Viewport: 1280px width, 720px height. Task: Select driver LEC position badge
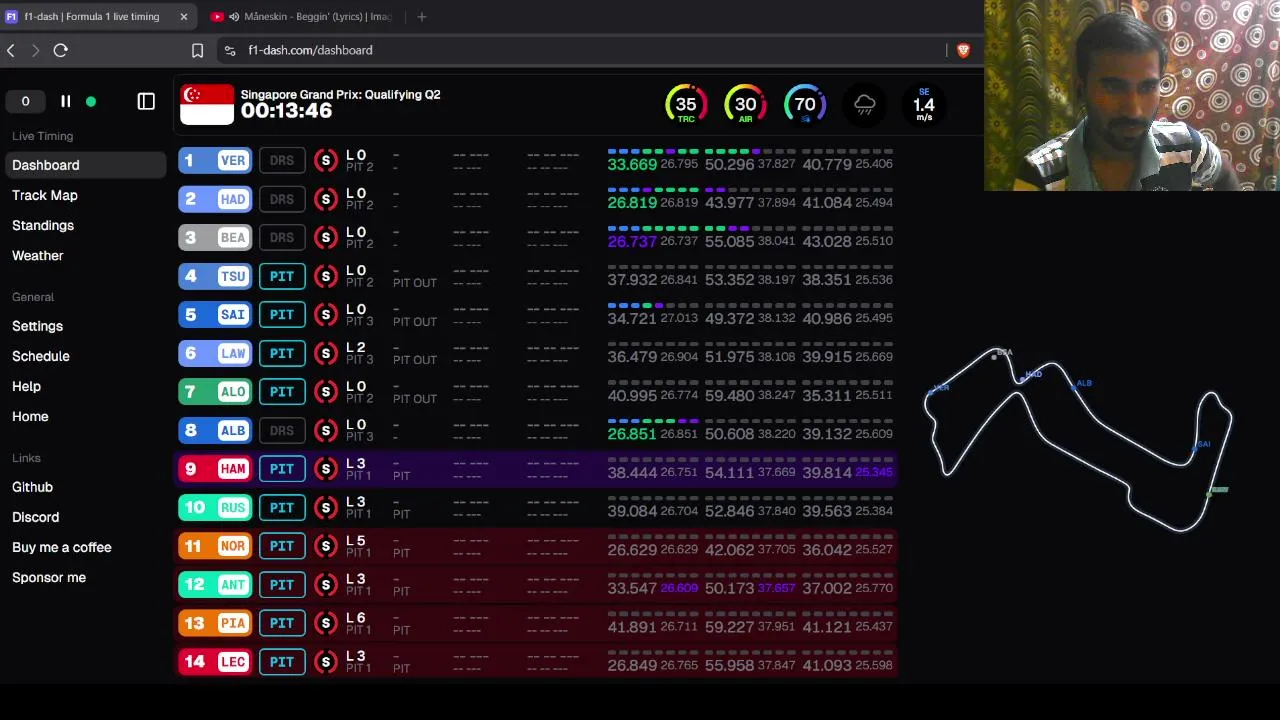[x=215, y=662]
